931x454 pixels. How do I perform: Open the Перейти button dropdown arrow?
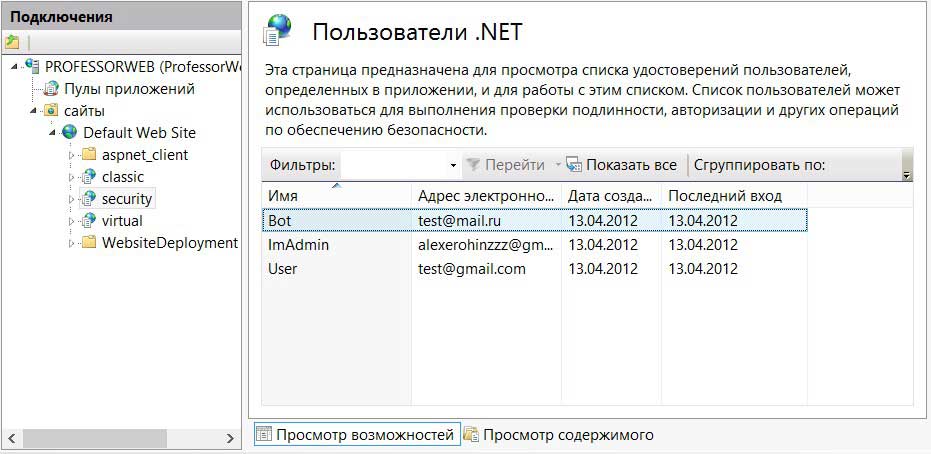coord(558,166)
